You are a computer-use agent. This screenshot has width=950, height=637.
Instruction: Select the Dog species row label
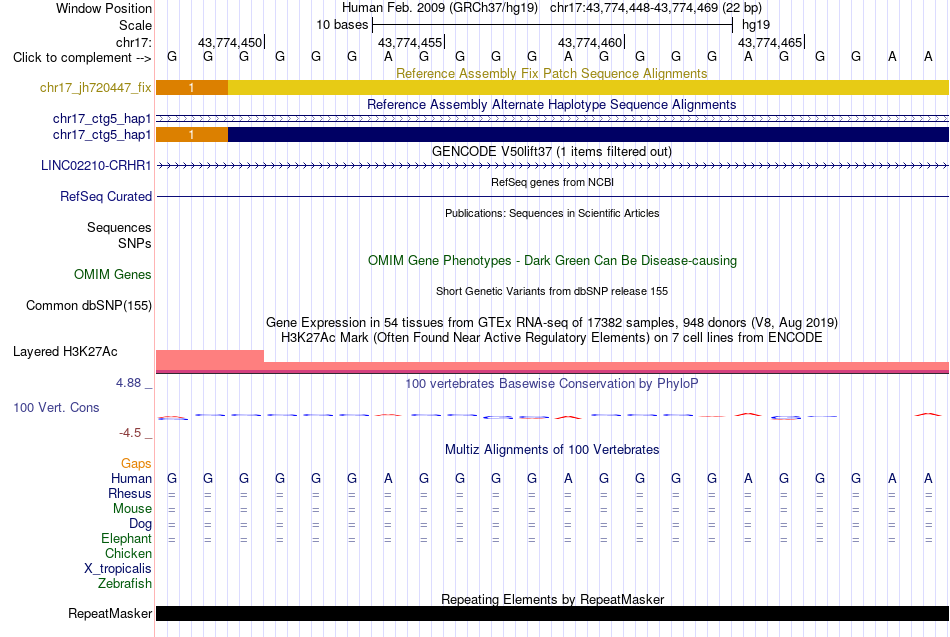140,524
